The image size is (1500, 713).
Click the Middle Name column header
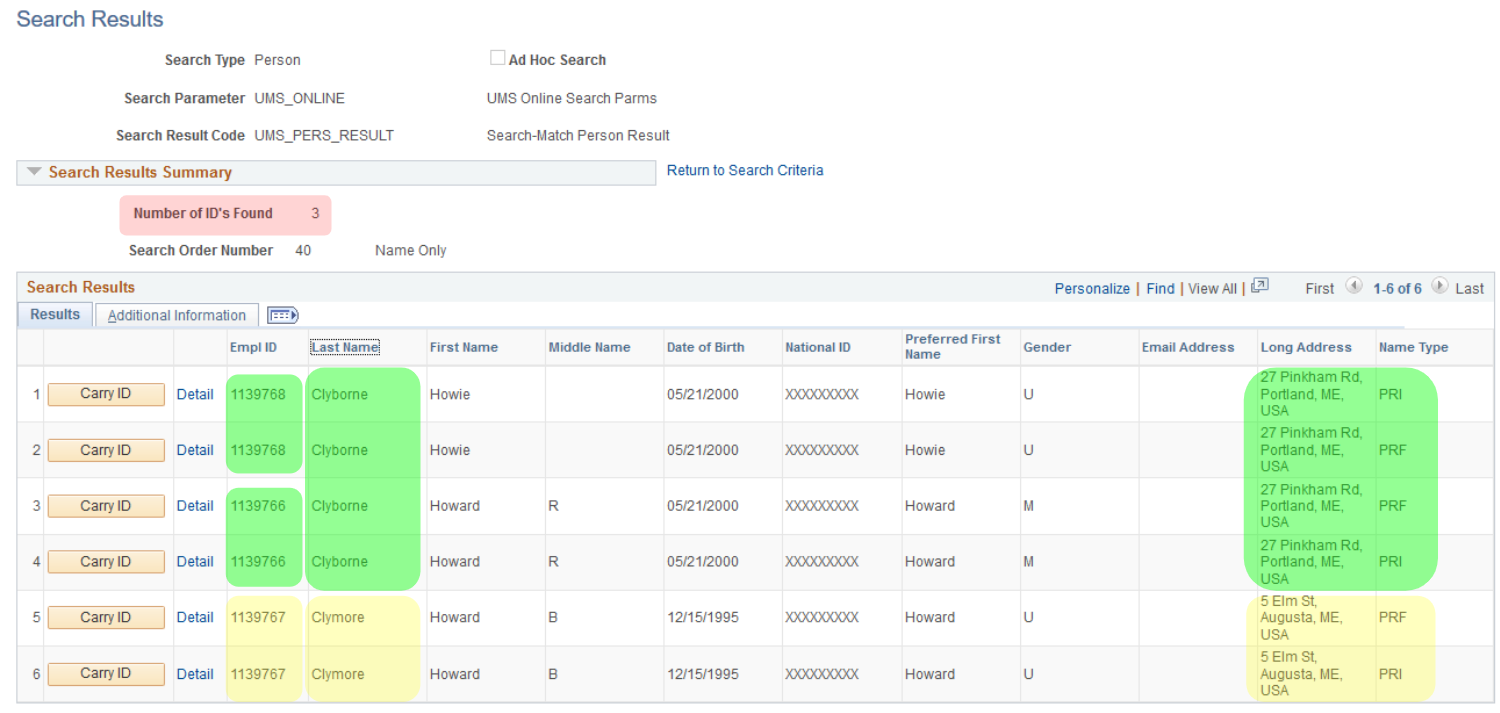589,347
